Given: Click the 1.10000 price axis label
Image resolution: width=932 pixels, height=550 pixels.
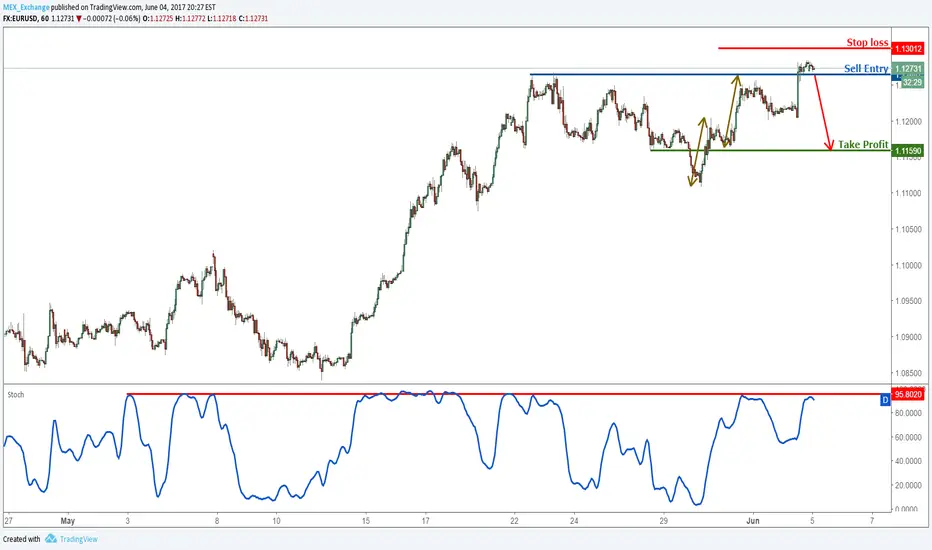Looking at the screenshot, I should [909, 265].
